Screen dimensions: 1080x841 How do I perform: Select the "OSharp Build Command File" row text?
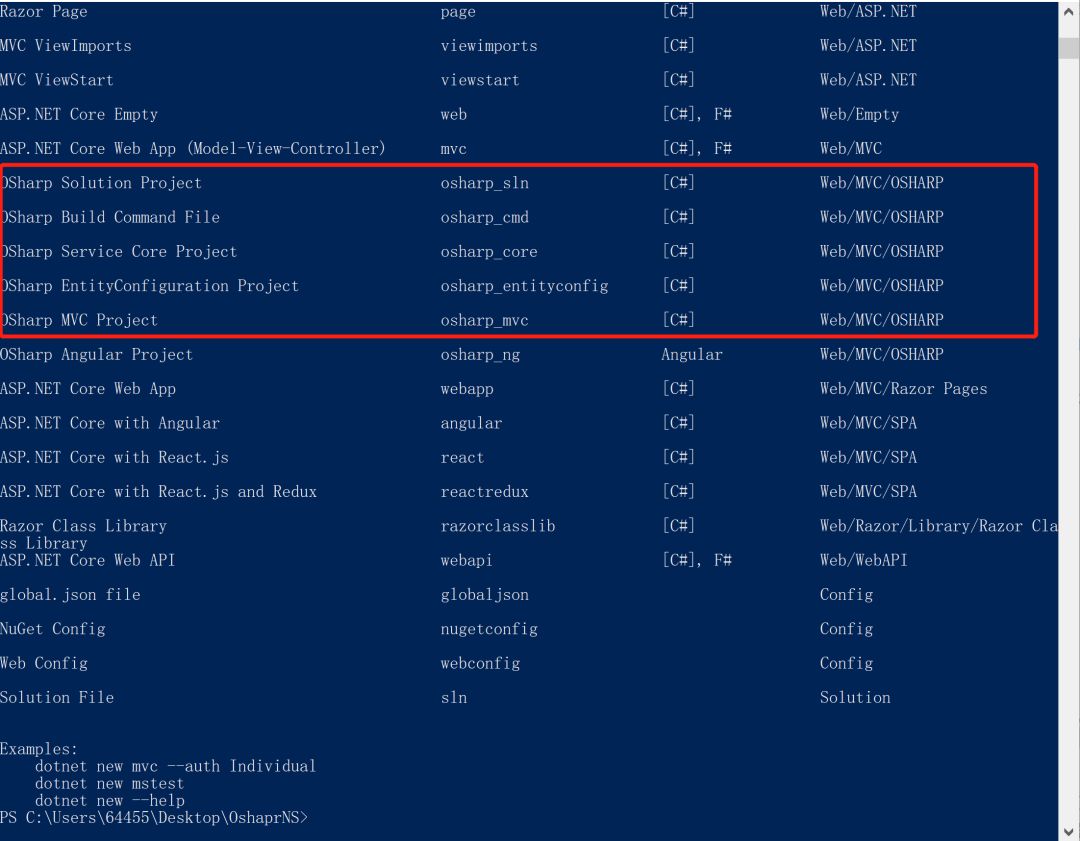coord(110,217)
